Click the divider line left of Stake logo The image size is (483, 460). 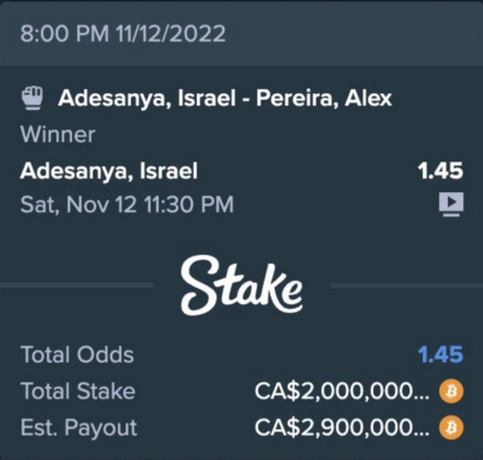pyautogui.click(x=77, y=285)
